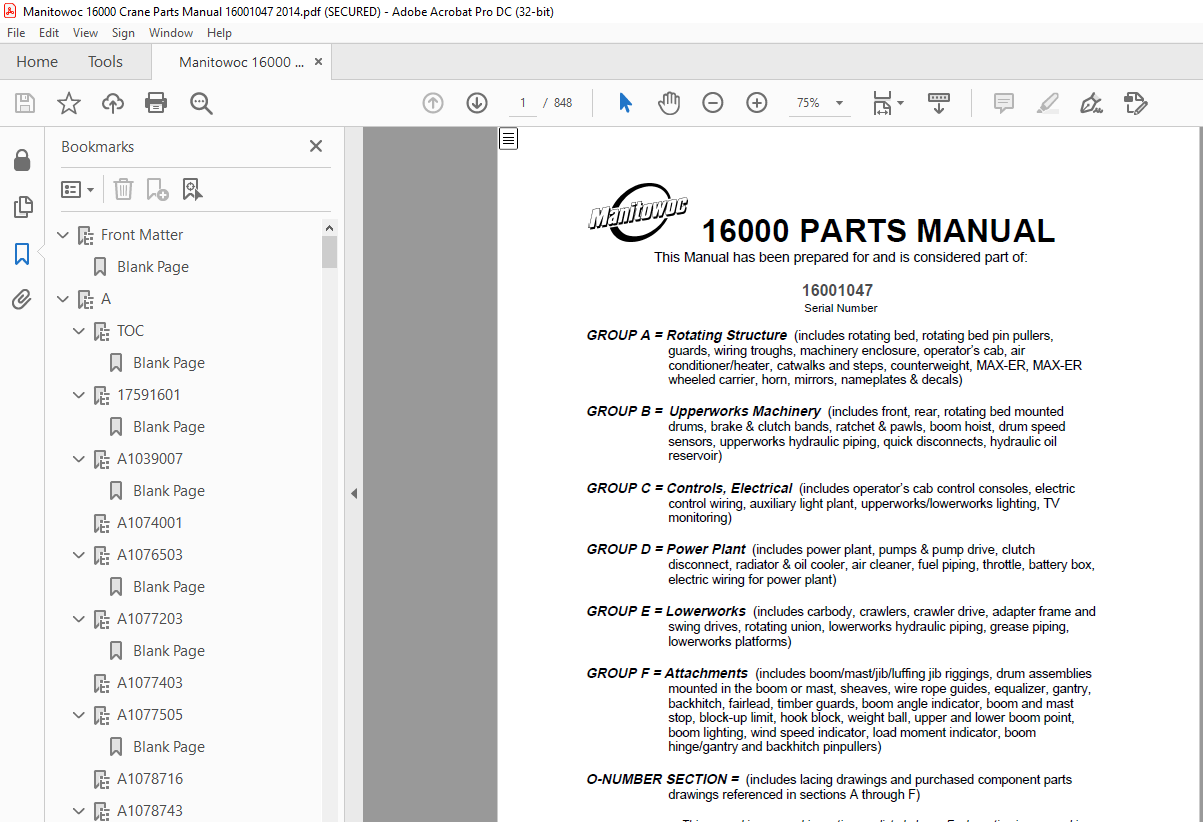Toggle the Bookmarks panel sidebar icon
The height and width of the screenshot is (822, 1203).
(x=22, y=254)
